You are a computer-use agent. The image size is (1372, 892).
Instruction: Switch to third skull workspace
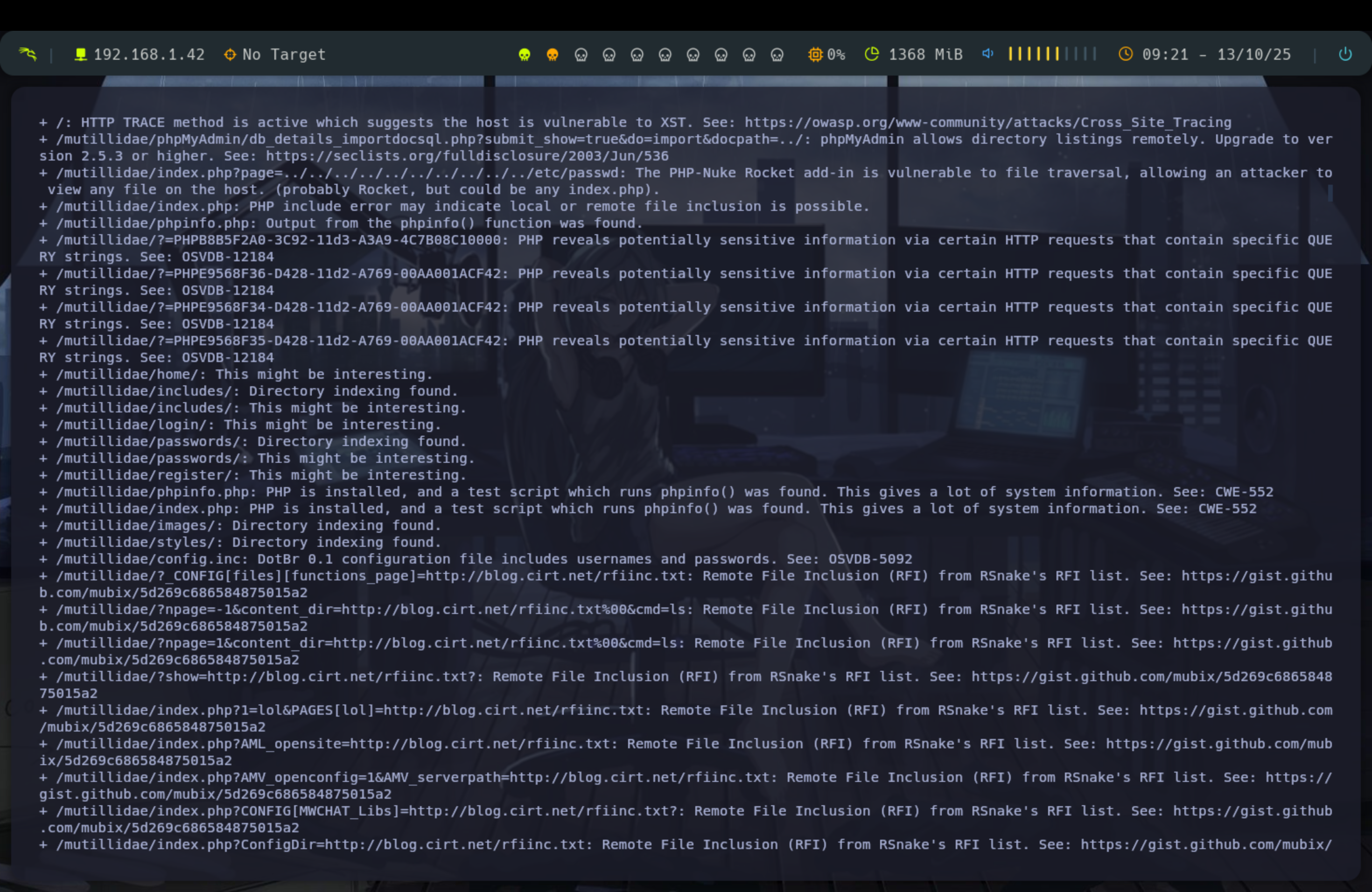[x=581, y=55]
